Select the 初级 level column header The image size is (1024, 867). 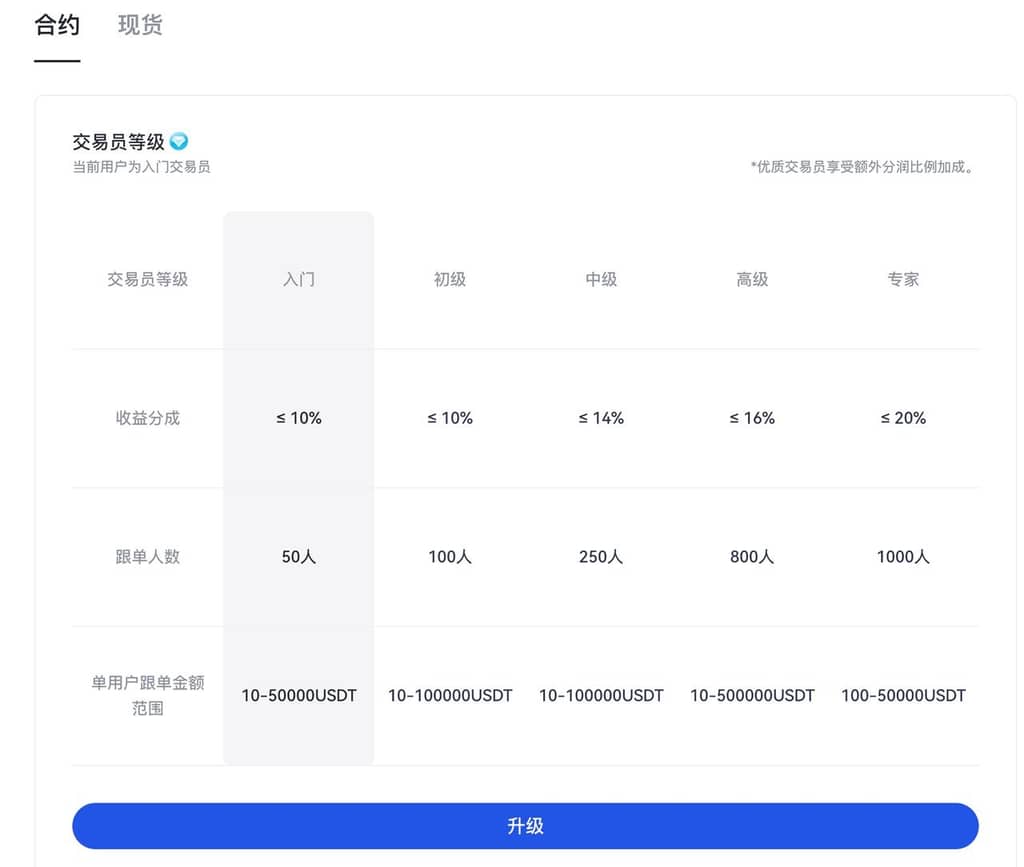point(449,279)
